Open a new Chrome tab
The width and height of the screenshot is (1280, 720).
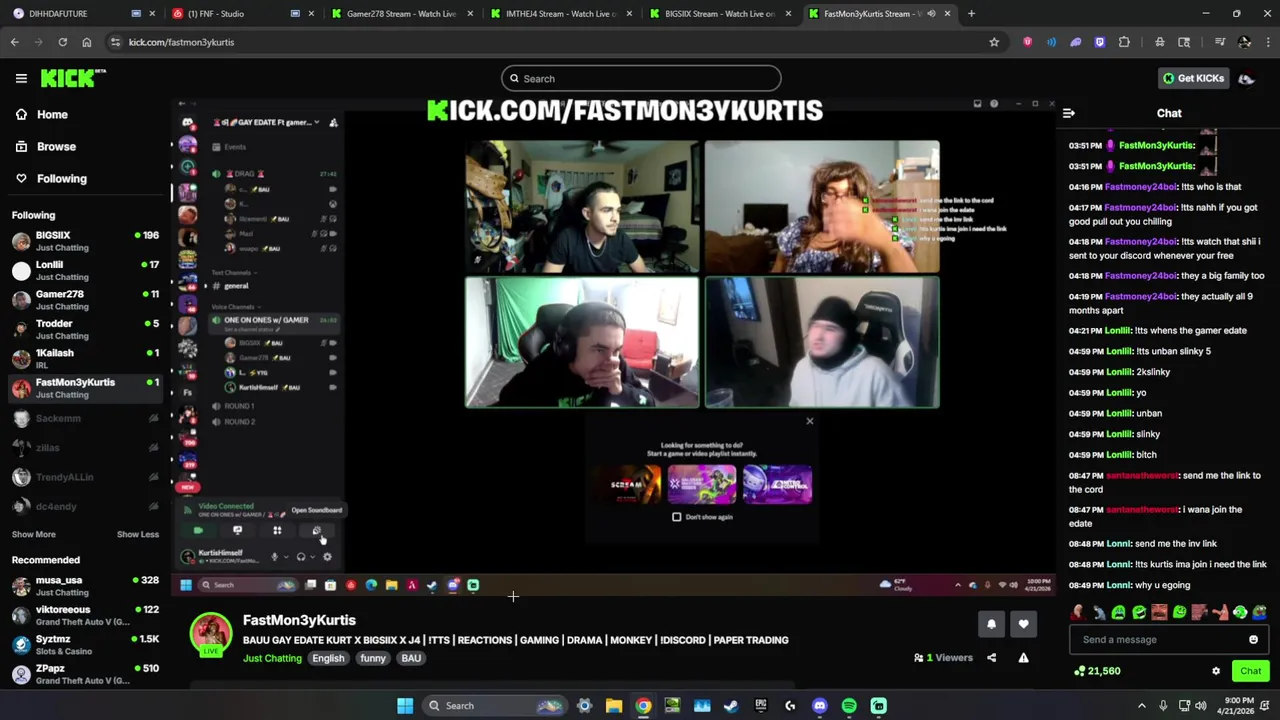point(971,14)
